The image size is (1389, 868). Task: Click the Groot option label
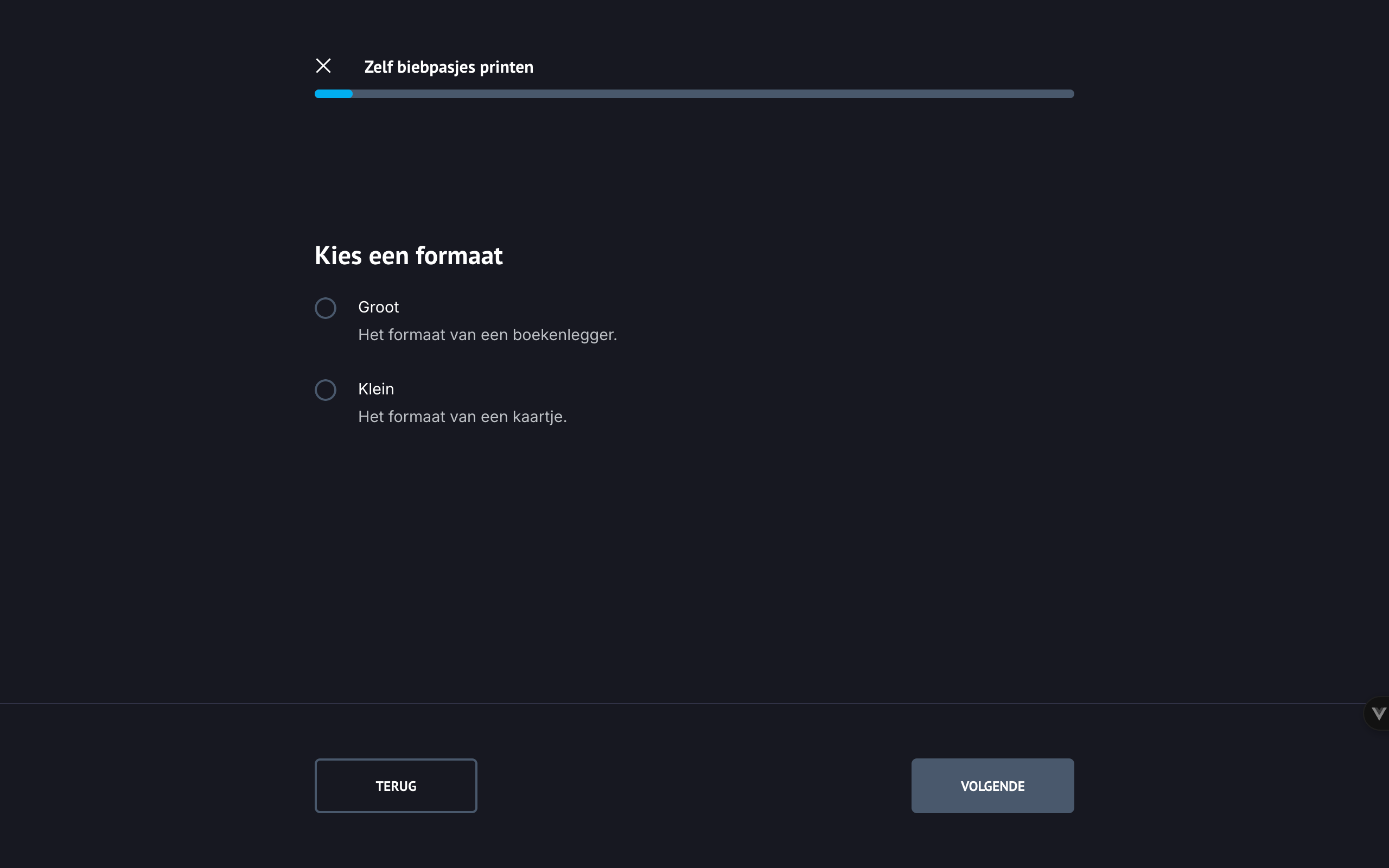[378, 307]
